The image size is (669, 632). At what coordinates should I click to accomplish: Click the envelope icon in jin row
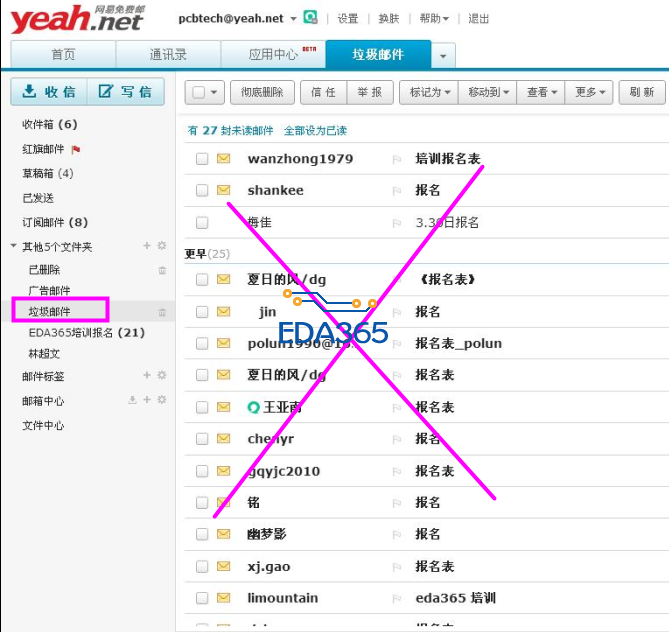click(224, 312)
